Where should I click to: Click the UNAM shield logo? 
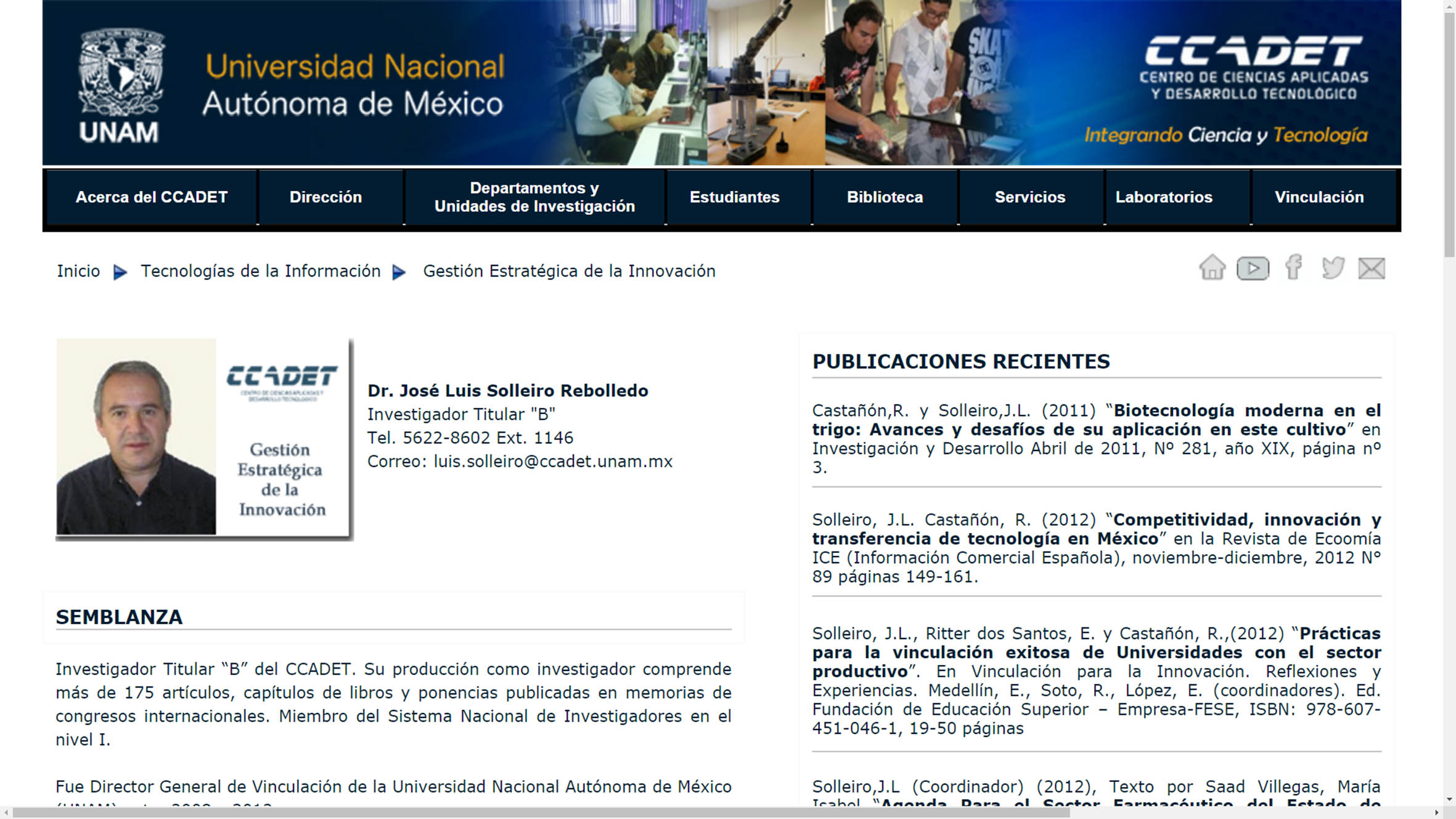[x=121, y=85]
